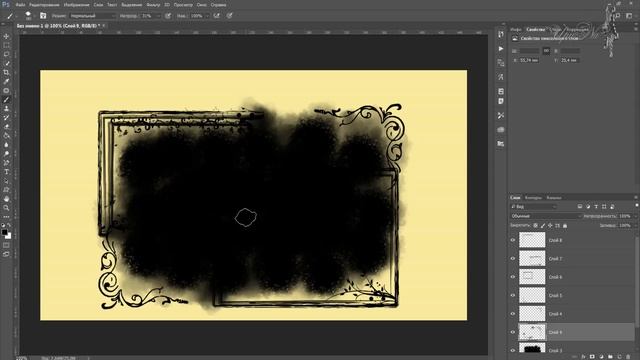The width and height of the screenshot is (640, 360).
Task: Hide layer Слой 9
Action: click(x=513, y=332)
